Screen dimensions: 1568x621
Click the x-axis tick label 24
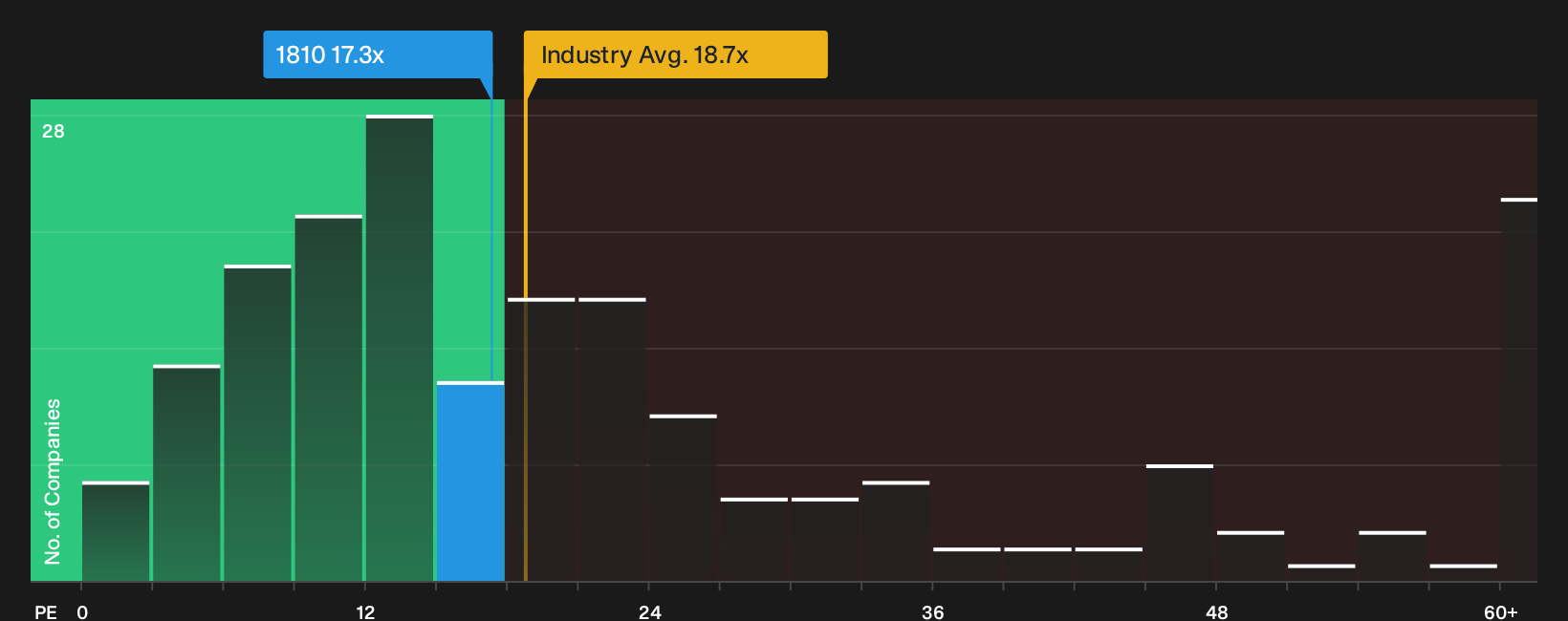click(x=649, y=611)
